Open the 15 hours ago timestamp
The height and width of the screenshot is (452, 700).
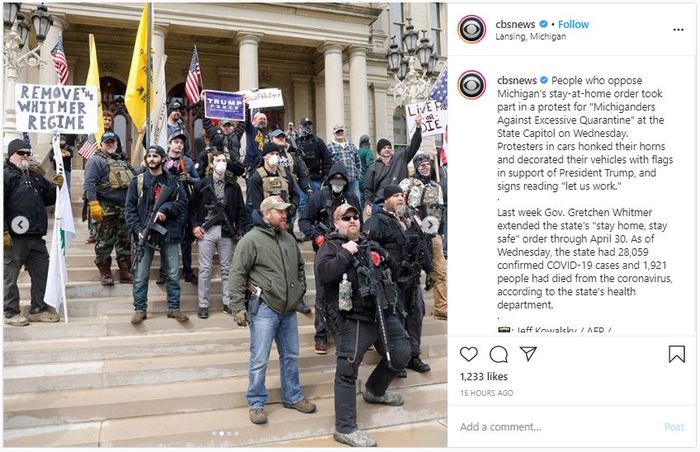tap(487, 393)
